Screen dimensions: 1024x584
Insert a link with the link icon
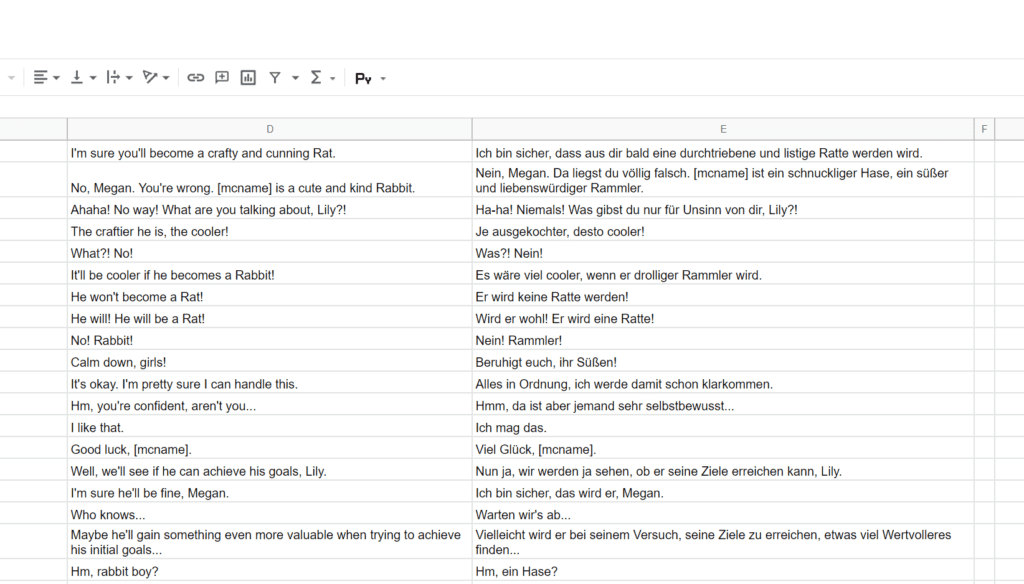point(195,78)
